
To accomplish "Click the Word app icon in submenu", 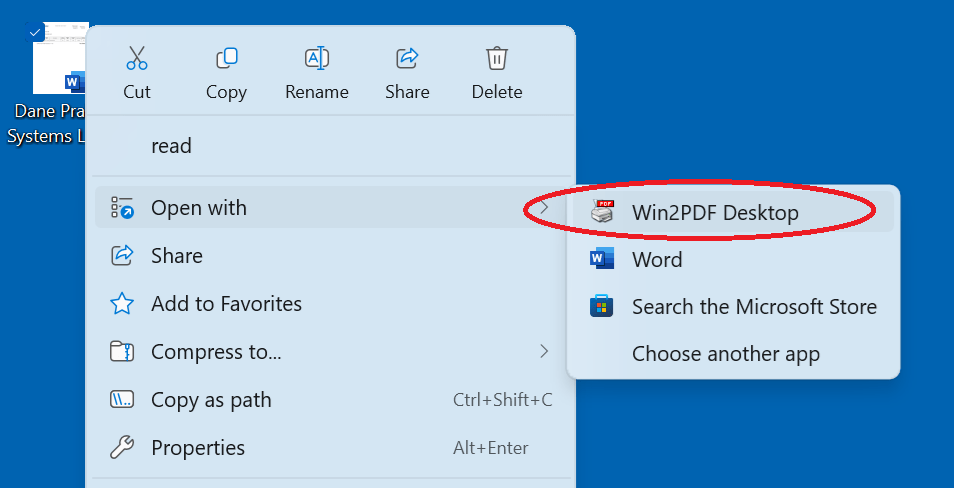I will point(602,259).
